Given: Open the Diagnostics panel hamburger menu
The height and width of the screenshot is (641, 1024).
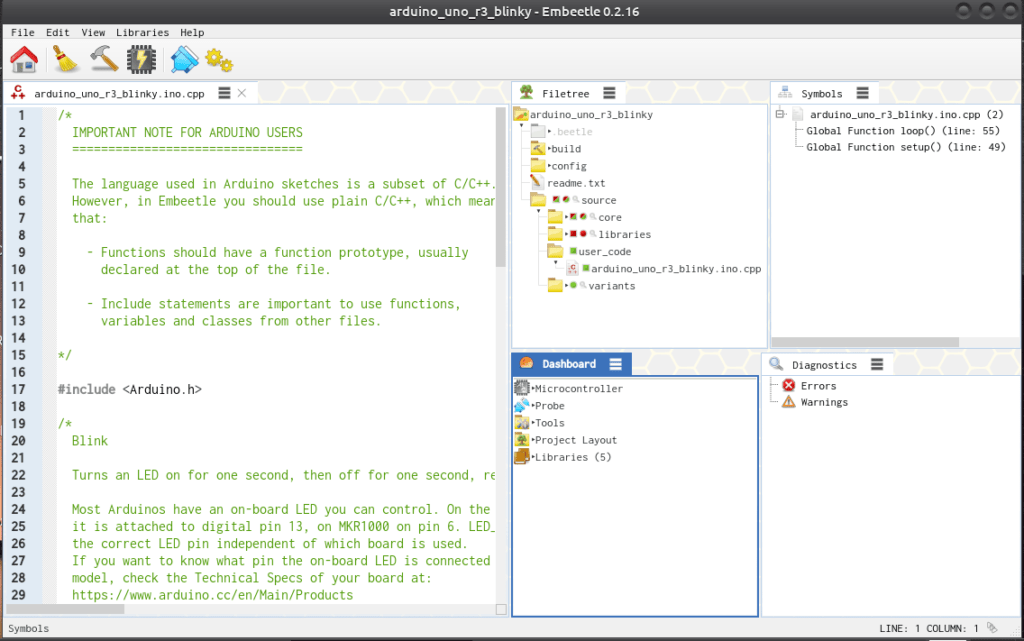Looking at the screenshot, I should coord(877,365).
